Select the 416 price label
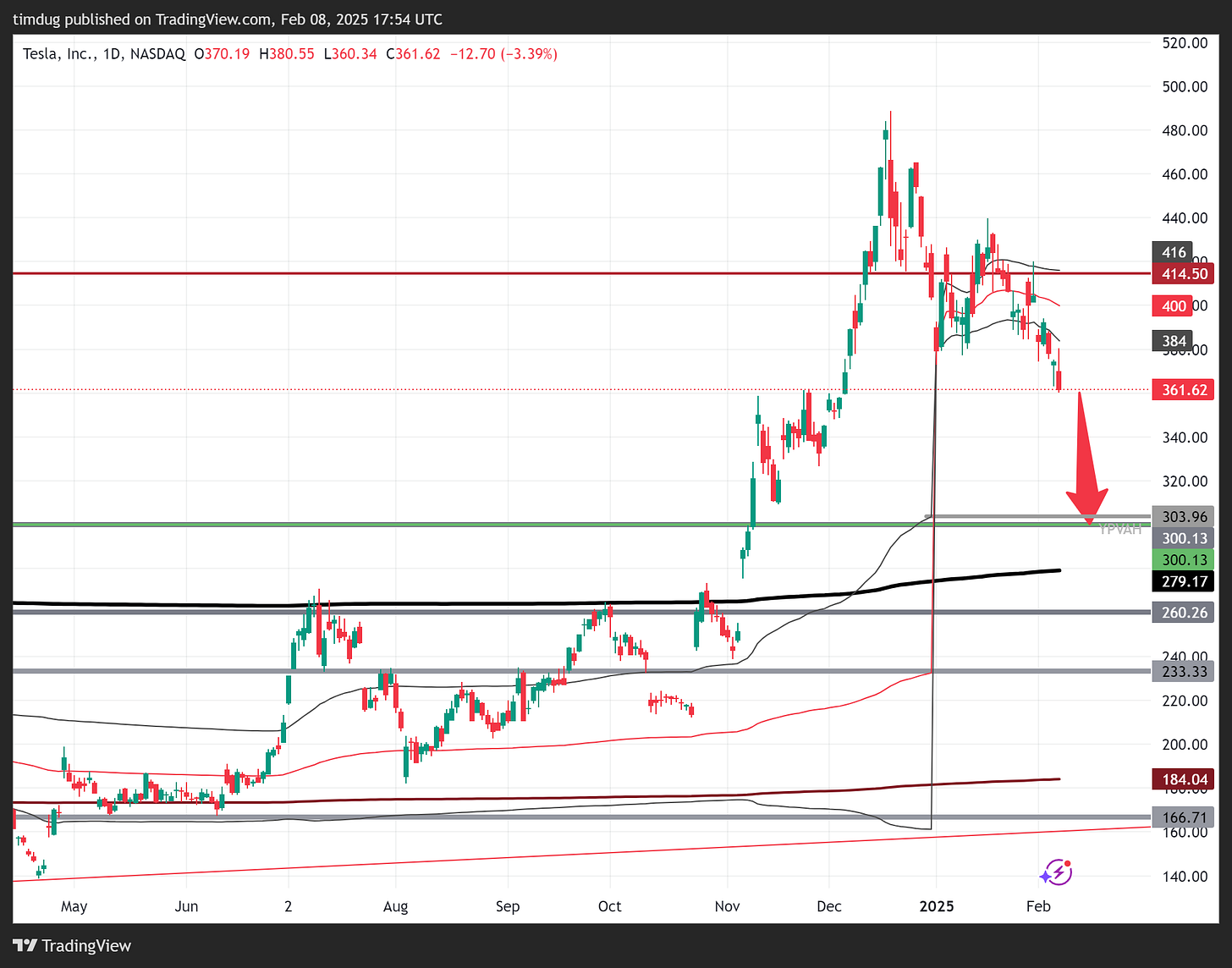This screenshot has height=968, width=1232. coord(1174,252)
